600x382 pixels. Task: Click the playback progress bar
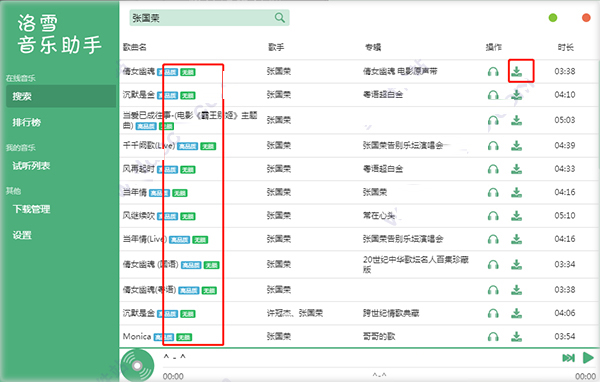pos(379,368)
